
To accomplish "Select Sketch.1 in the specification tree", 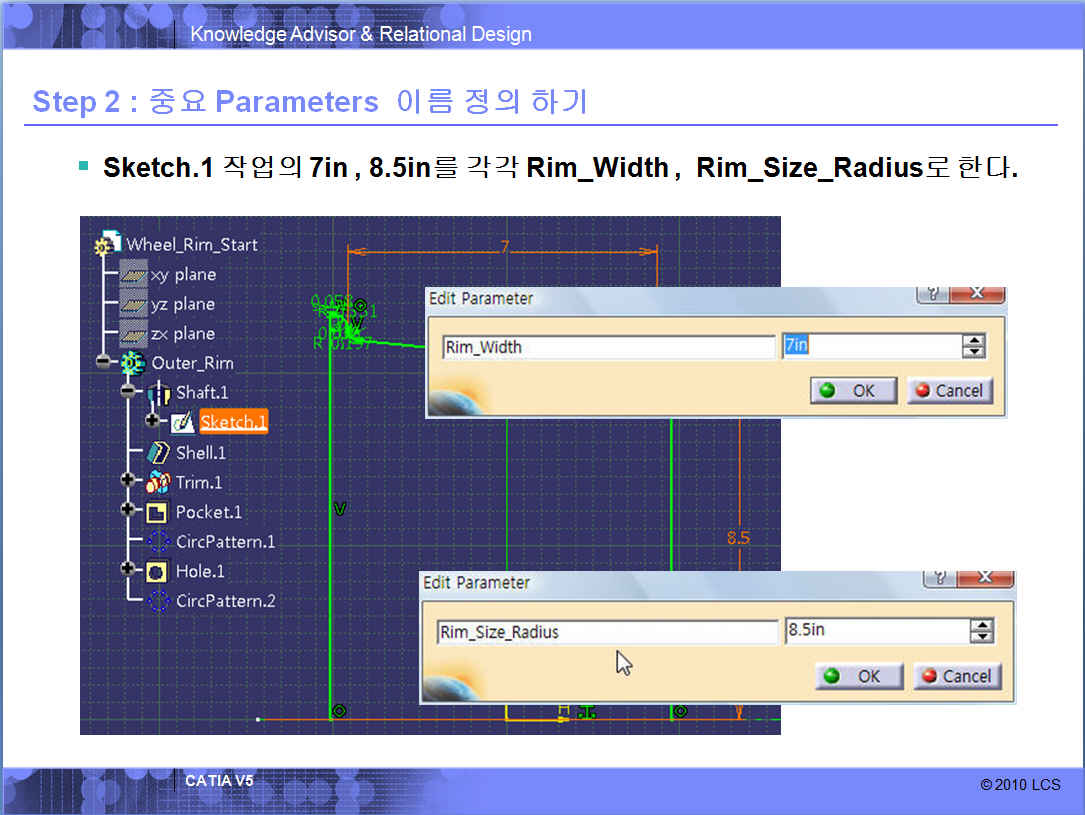I will [233, 422].
